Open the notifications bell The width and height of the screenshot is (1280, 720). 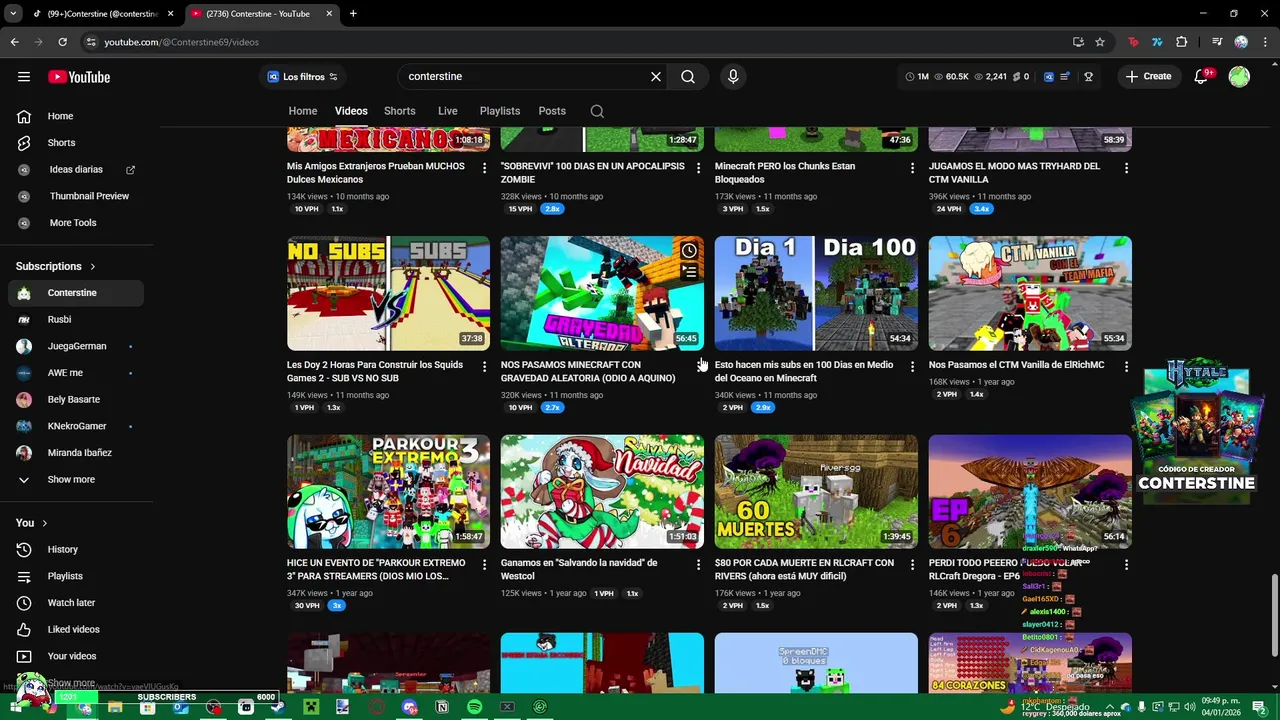pyautogui.click(x=1202, y=77)
